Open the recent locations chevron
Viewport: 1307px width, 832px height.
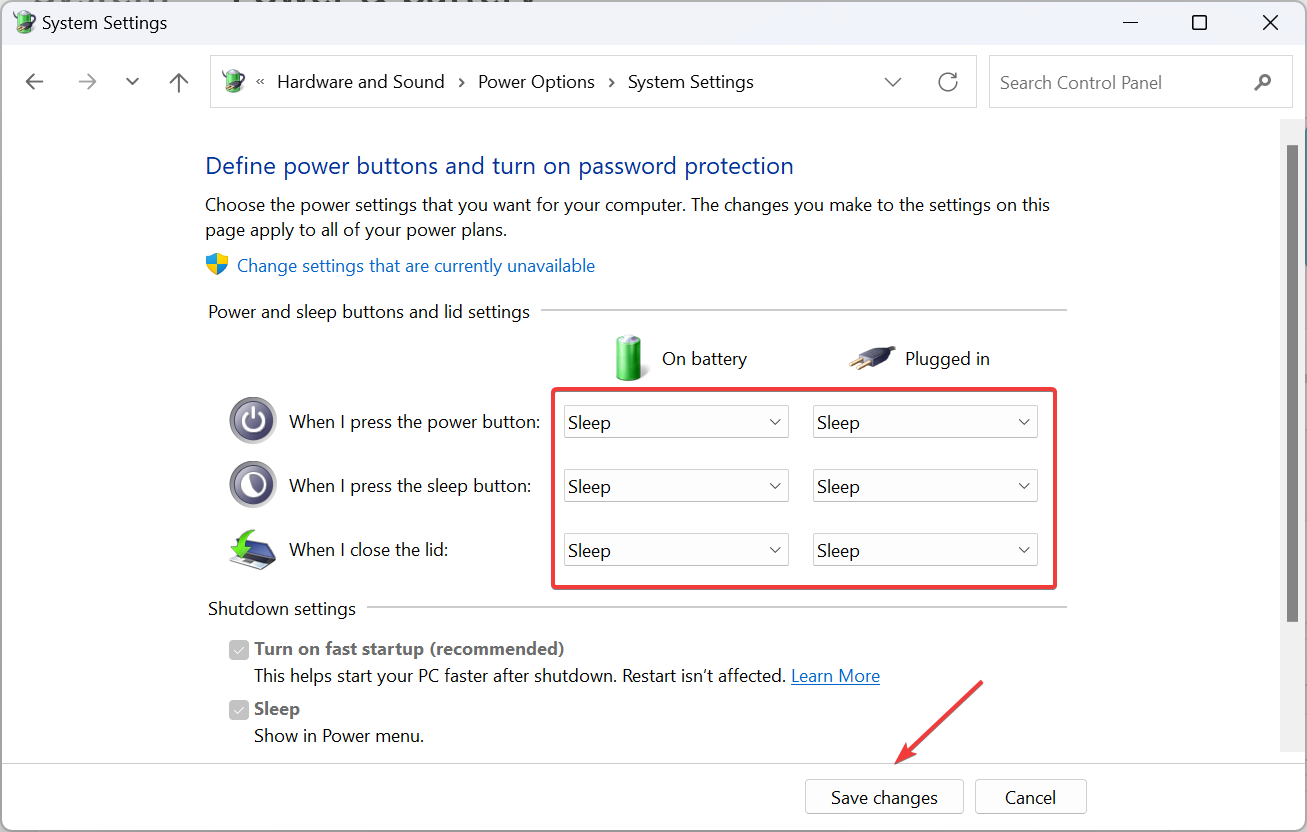[132, 82]
